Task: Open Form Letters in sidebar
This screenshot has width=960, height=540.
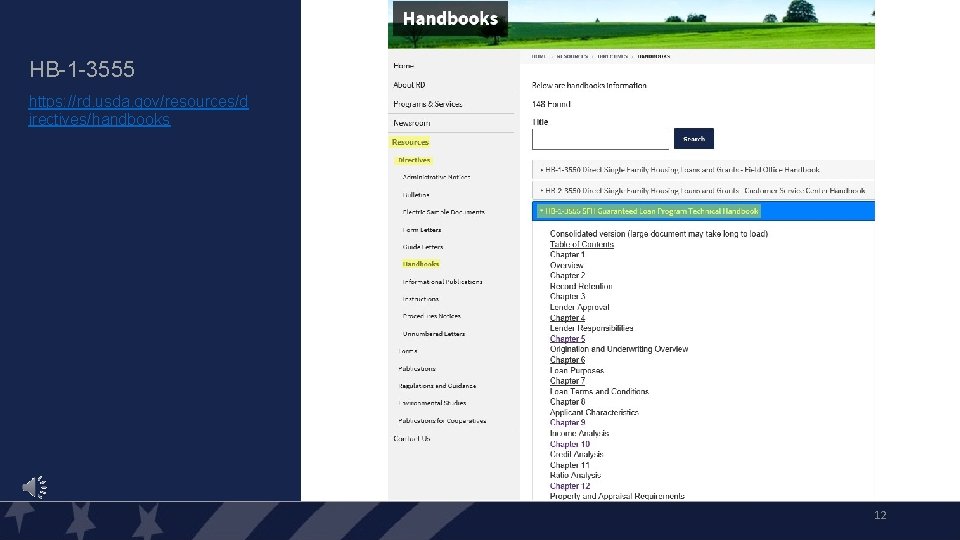Action: [422, 230]
